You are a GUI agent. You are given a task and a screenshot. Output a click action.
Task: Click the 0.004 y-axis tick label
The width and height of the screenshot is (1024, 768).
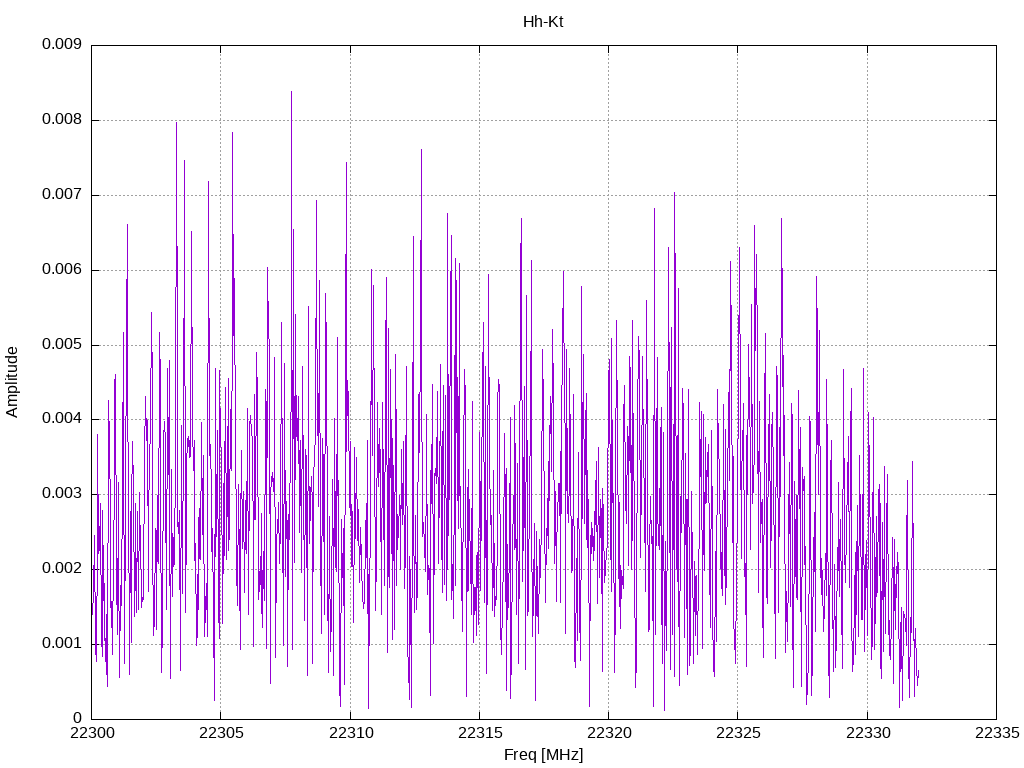point(62,419)
